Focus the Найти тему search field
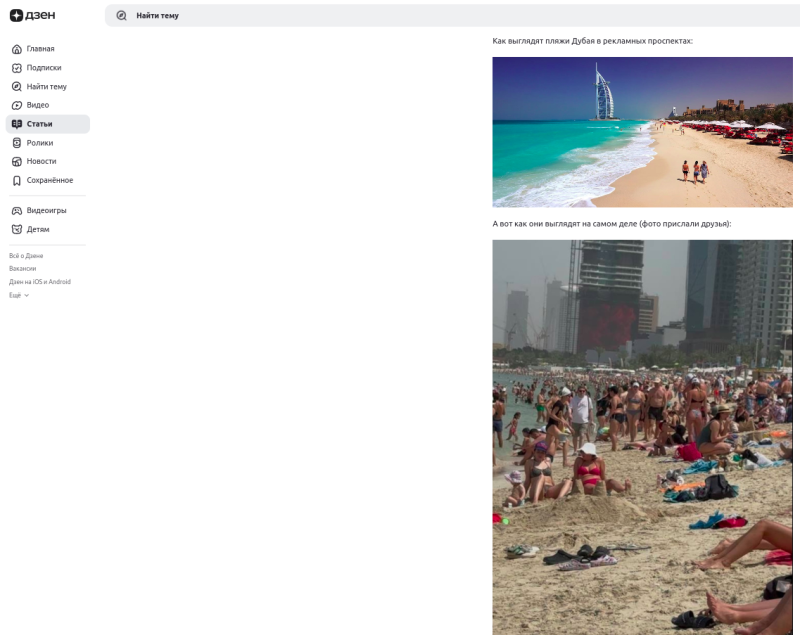Viewport: 800px width, 635px height. coord(452,16)
